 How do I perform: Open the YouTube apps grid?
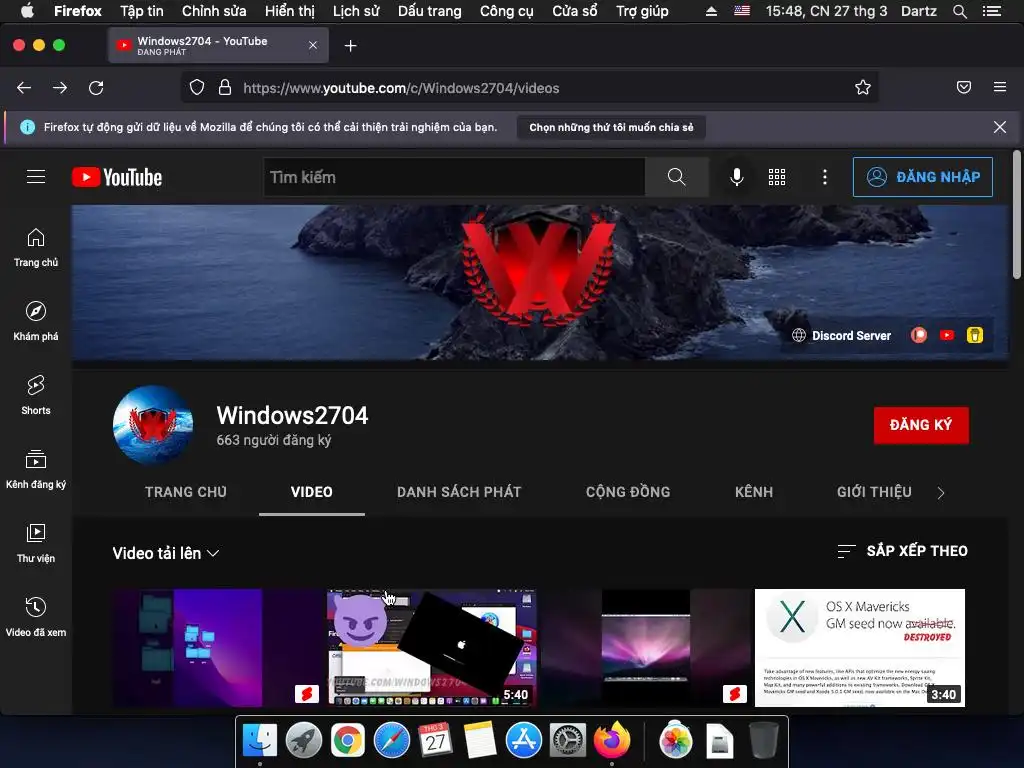pos(776,177)
